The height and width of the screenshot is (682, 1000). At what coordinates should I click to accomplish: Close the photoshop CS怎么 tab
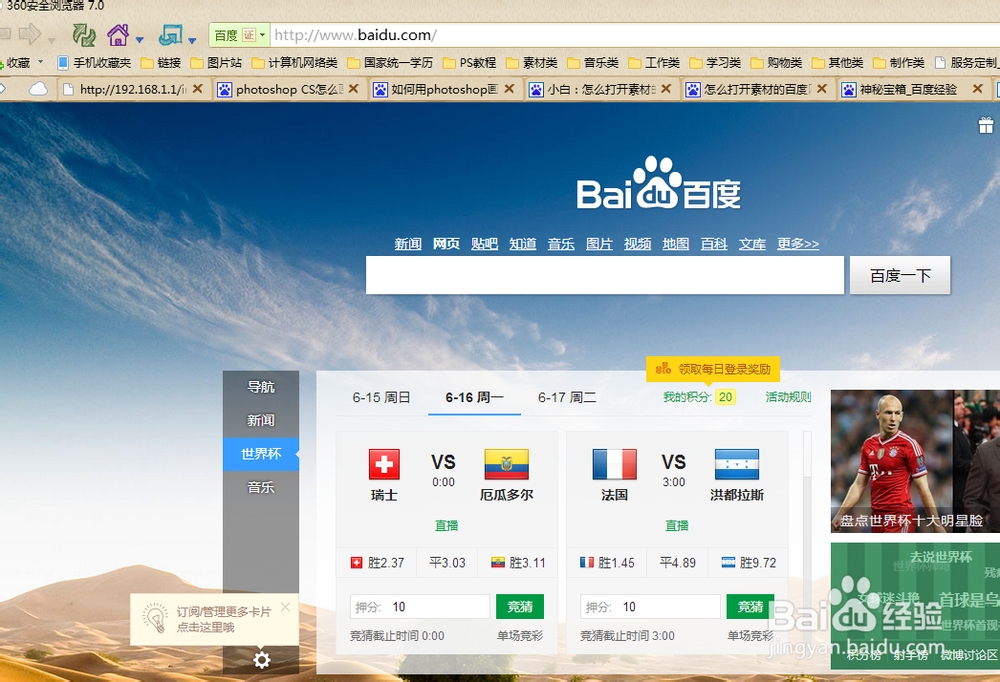coord(353,89)
